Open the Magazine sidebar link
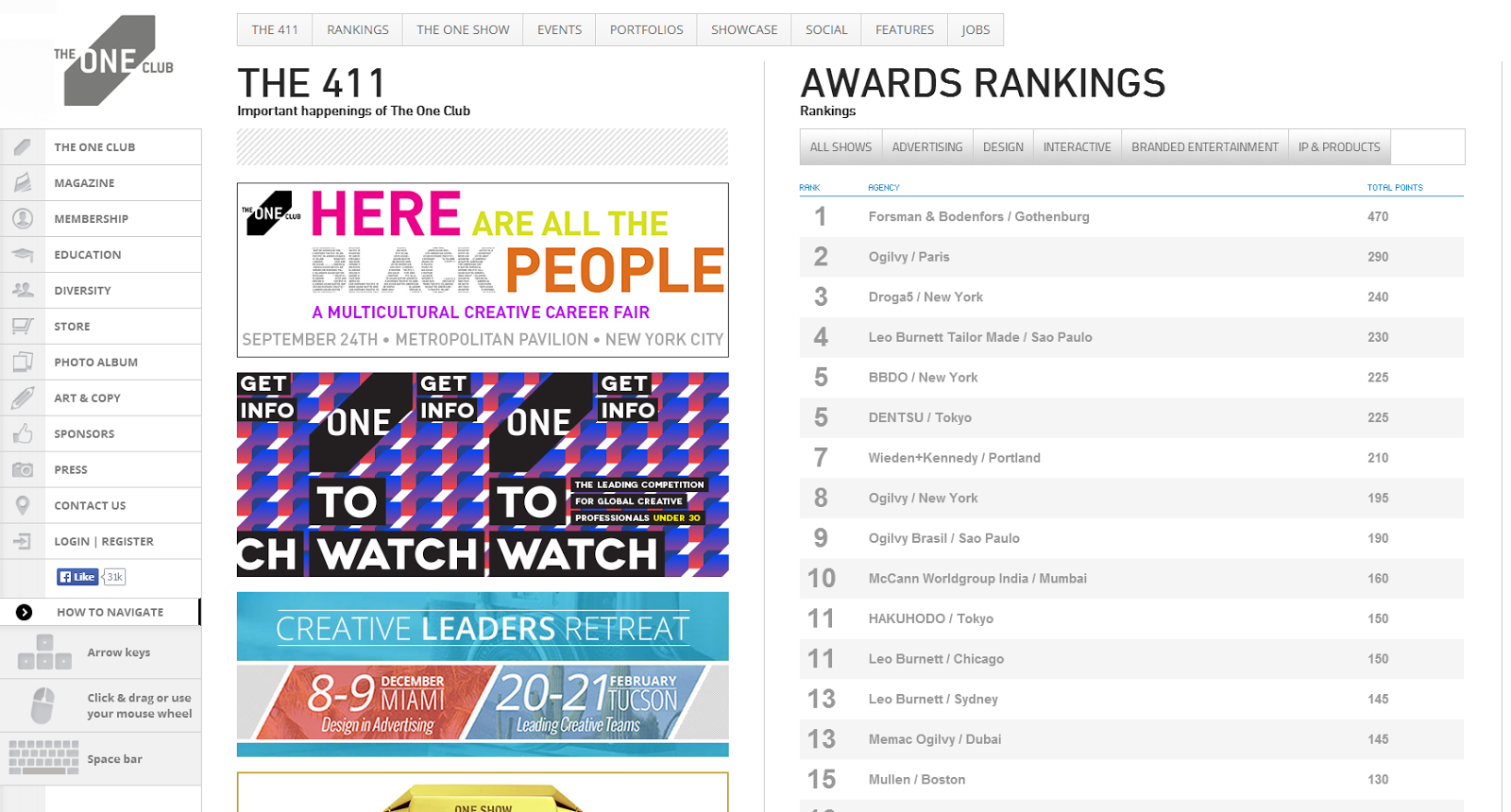1511x812 pixels. 84,183
